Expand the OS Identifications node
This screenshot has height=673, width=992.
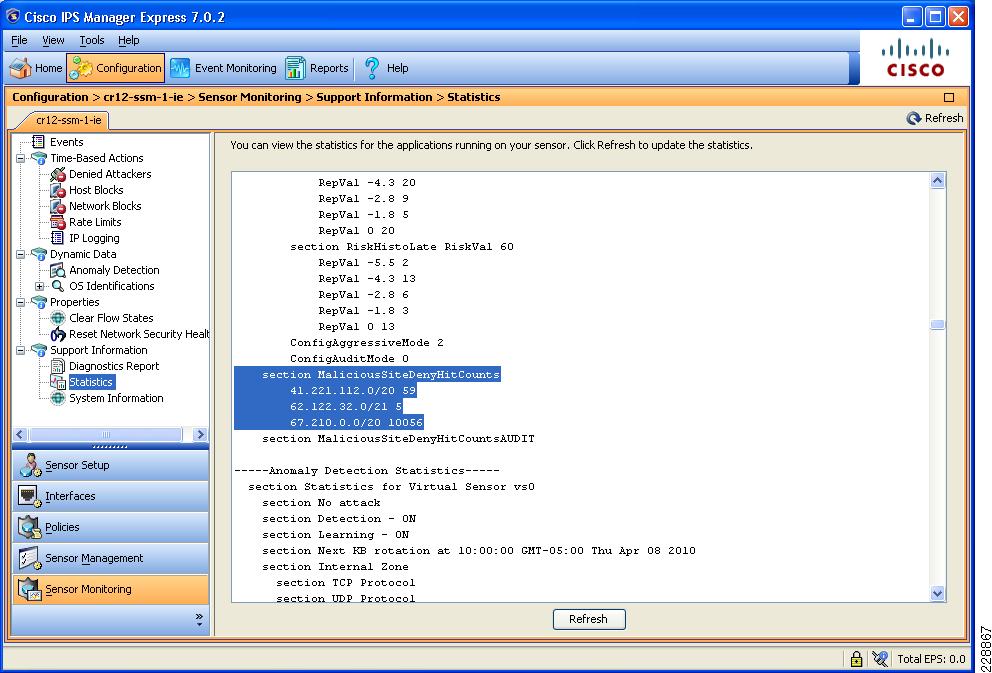[40, 286]
